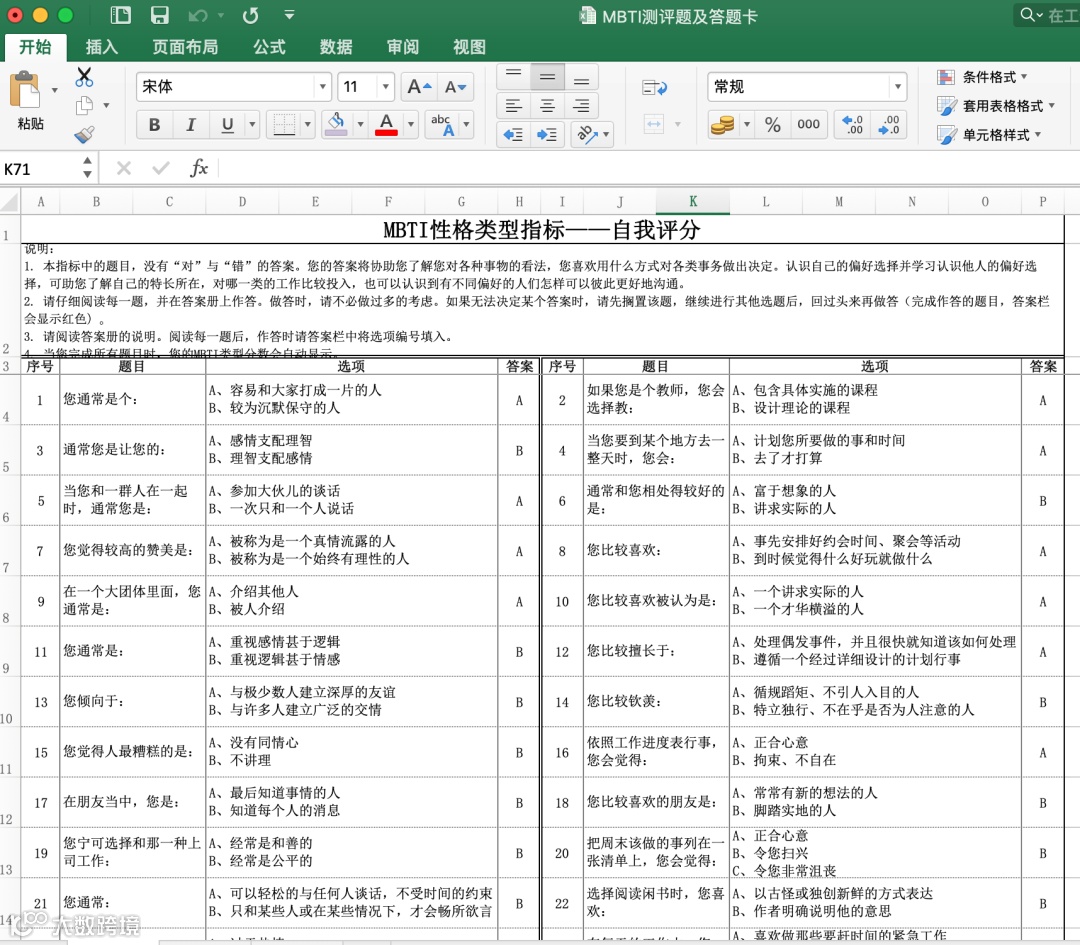Expand the font color dropdown arrow
Image resolution: width=1080 pixels, height=945 pixels.
(411, 125)
